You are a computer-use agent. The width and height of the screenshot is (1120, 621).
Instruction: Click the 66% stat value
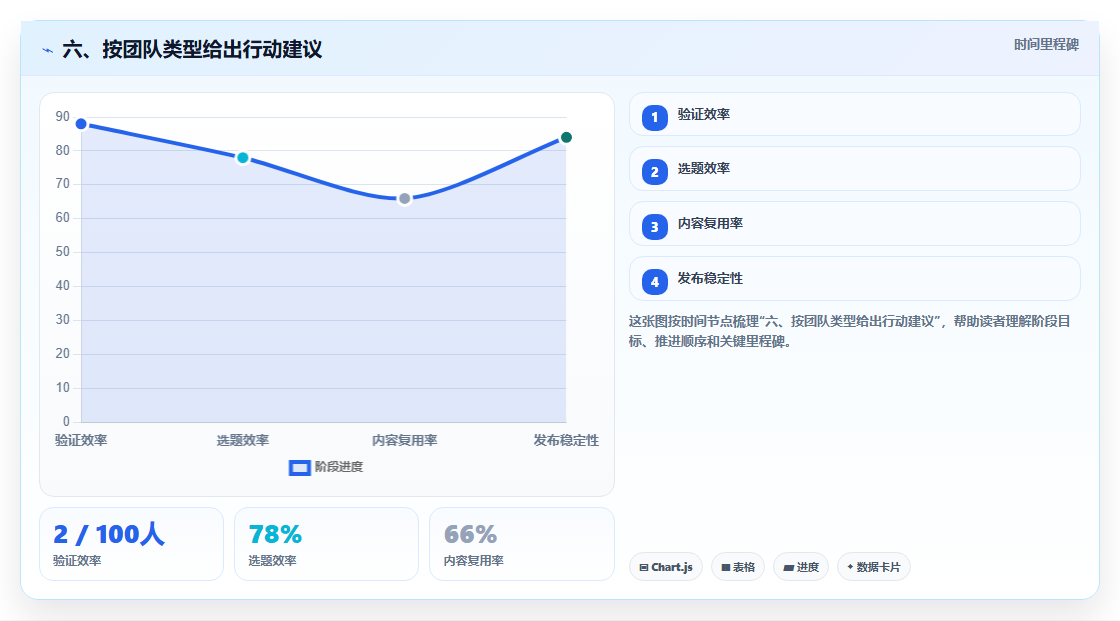(x=470, y=534)
